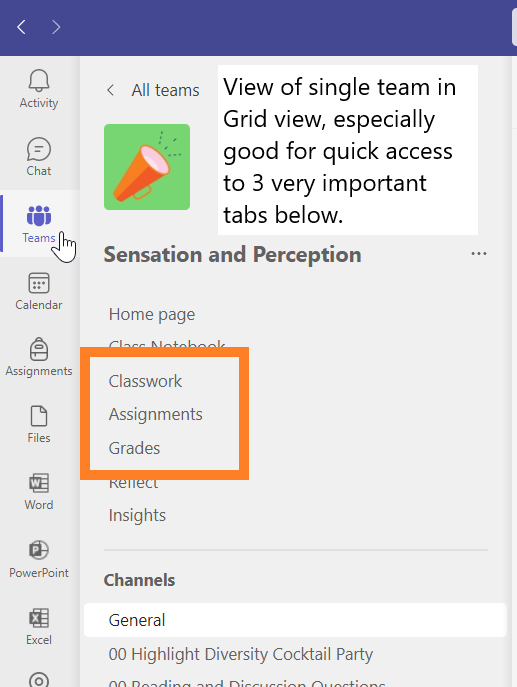Open more options for Sensation and Perception
The height and width of the screenshot is (687, 517).
pyautogui.click(x=478, y=254)
